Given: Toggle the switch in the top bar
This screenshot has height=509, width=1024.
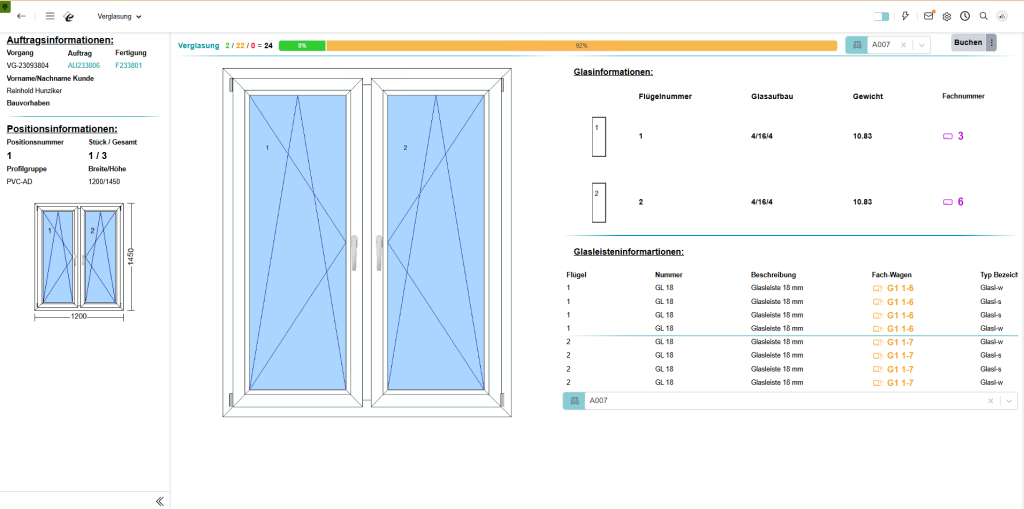Looking at the screenshot, I should point(881,16).
